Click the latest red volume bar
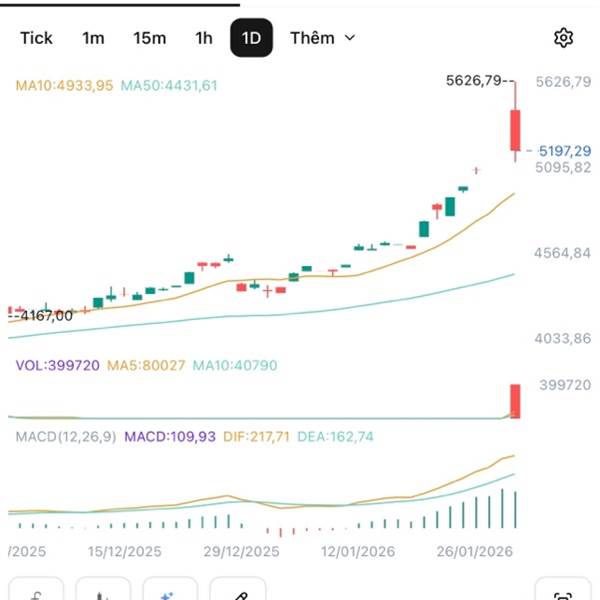Viewport: 600px width, 600px height. [516, 400]
